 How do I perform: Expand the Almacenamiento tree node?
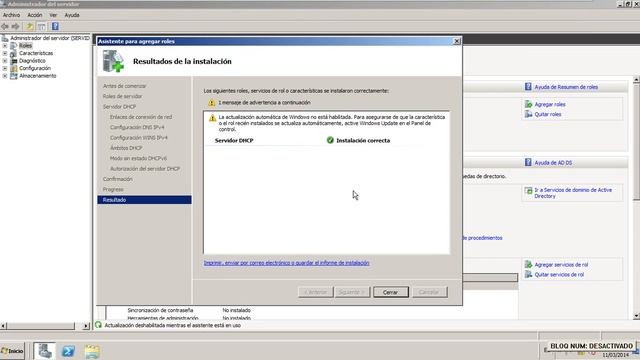coord(5,76)
